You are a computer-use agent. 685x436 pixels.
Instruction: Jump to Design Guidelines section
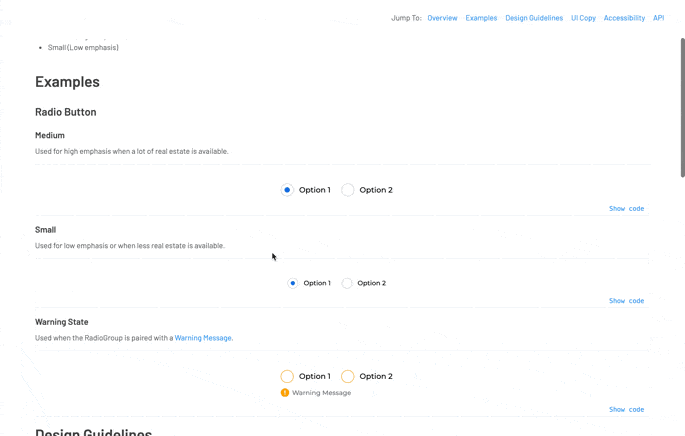tap(534, 18)
